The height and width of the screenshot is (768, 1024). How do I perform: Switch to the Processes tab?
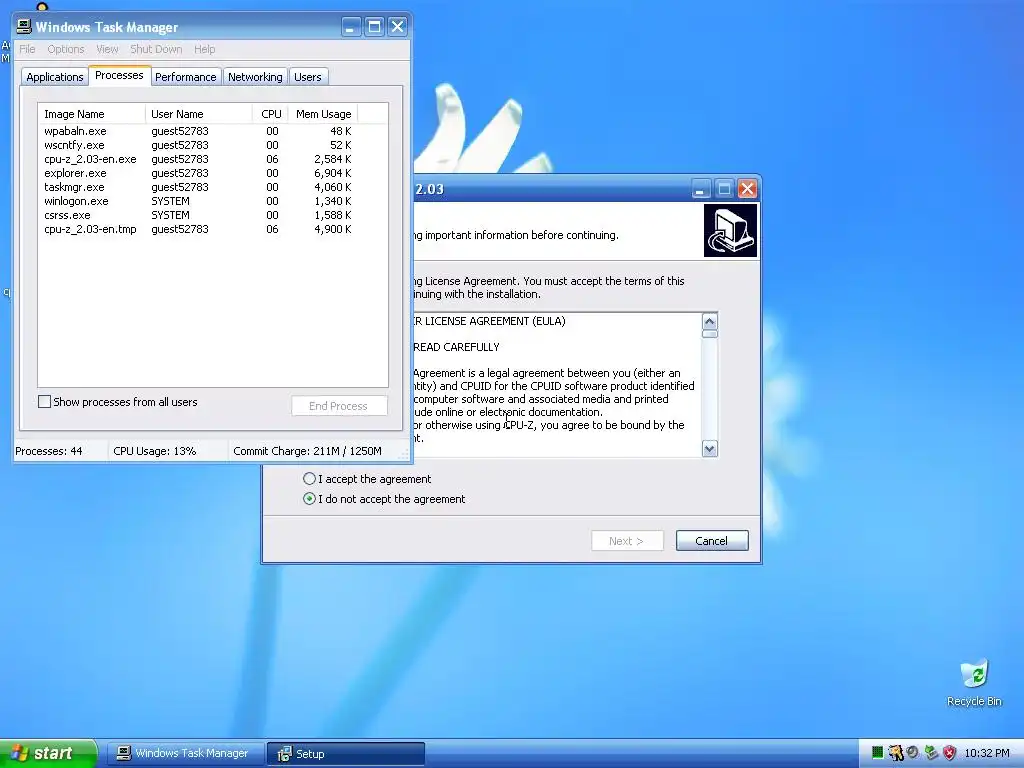[120, 75]
